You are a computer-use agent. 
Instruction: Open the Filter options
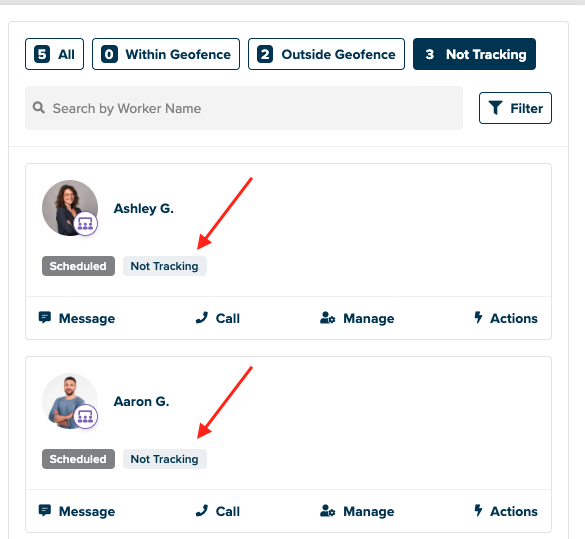pos(515,108)
